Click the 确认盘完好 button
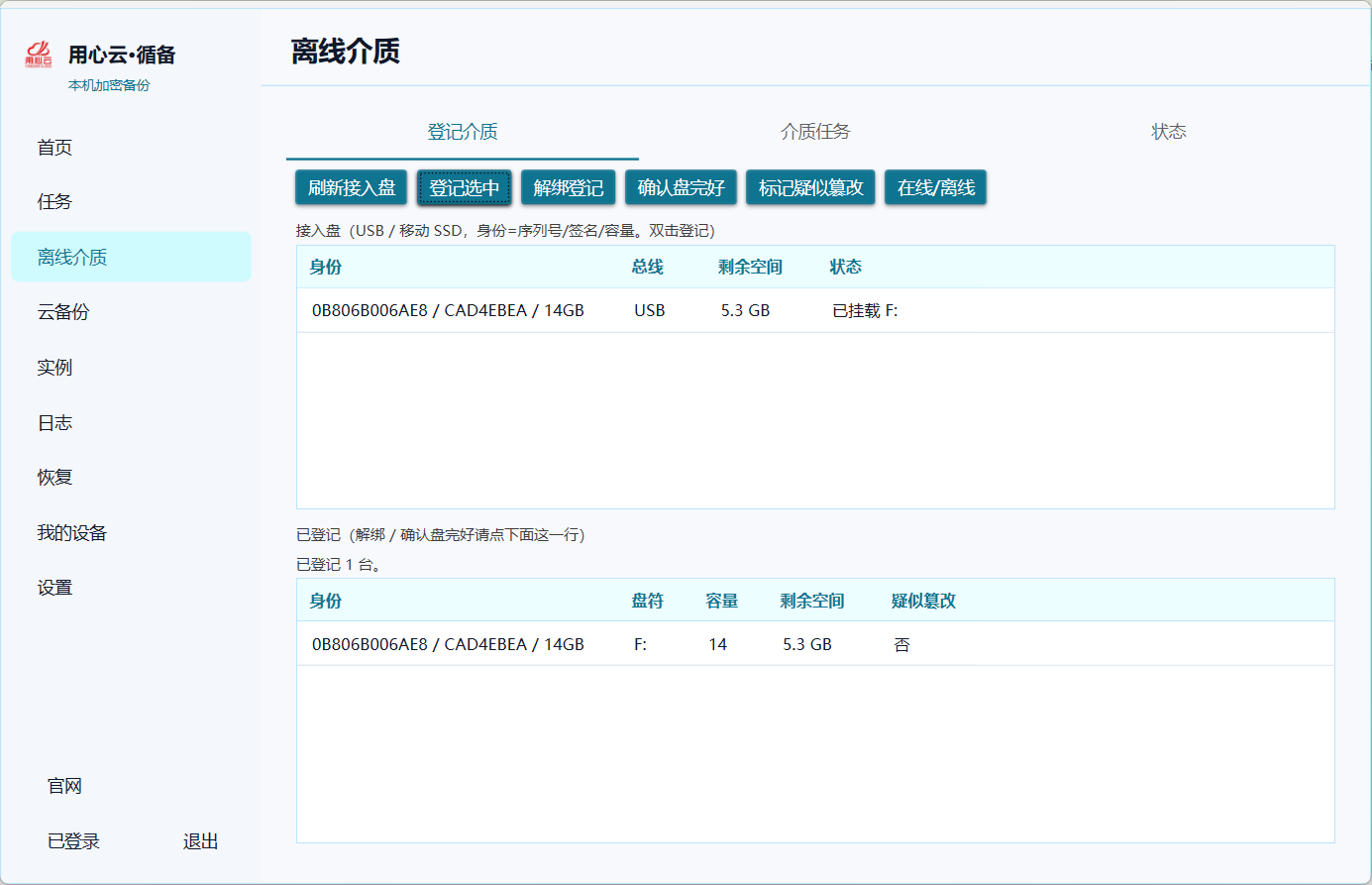Screen dimensions: 1372x885 click(682, 187)
